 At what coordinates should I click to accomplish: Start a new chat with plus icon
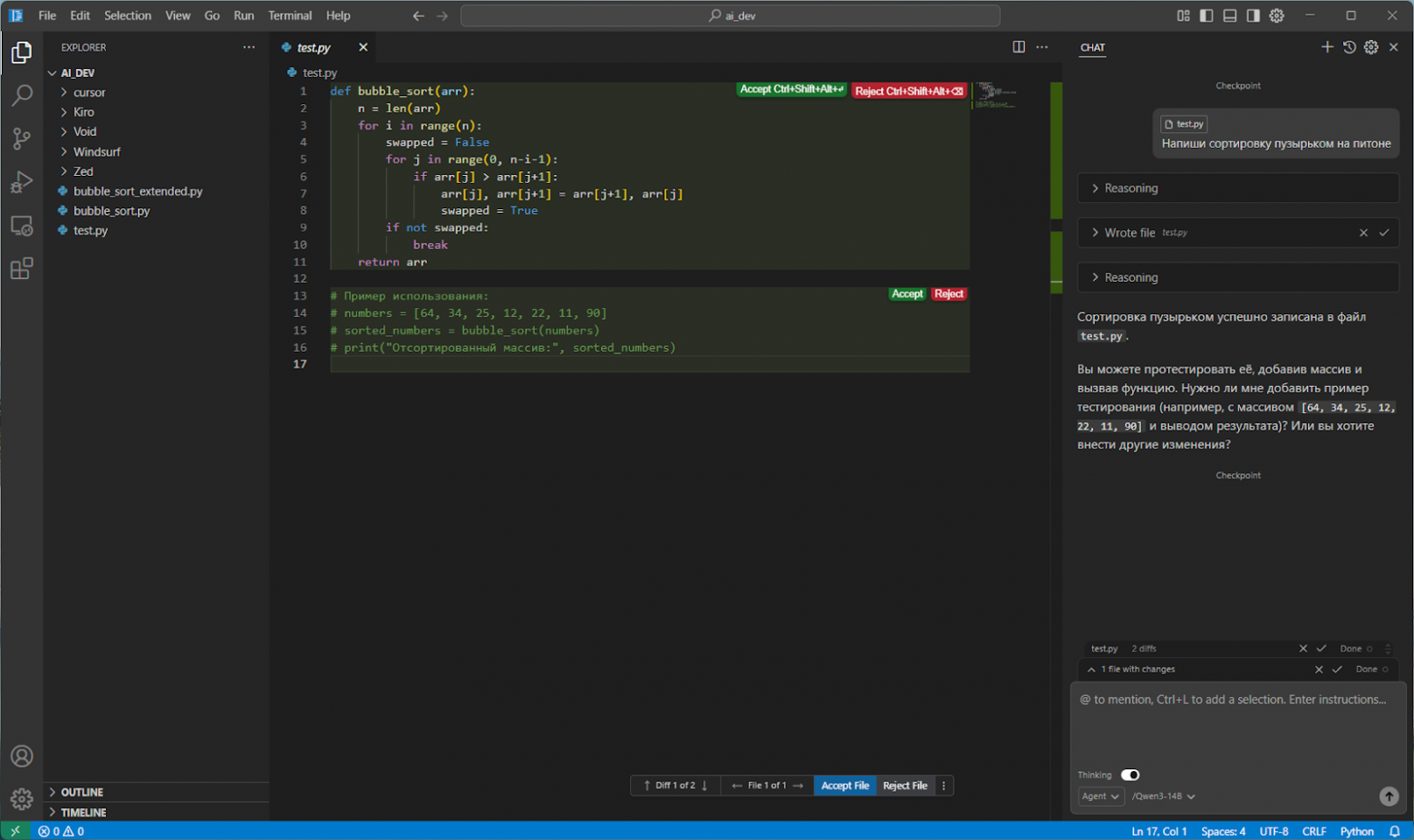pos(1327,47)
